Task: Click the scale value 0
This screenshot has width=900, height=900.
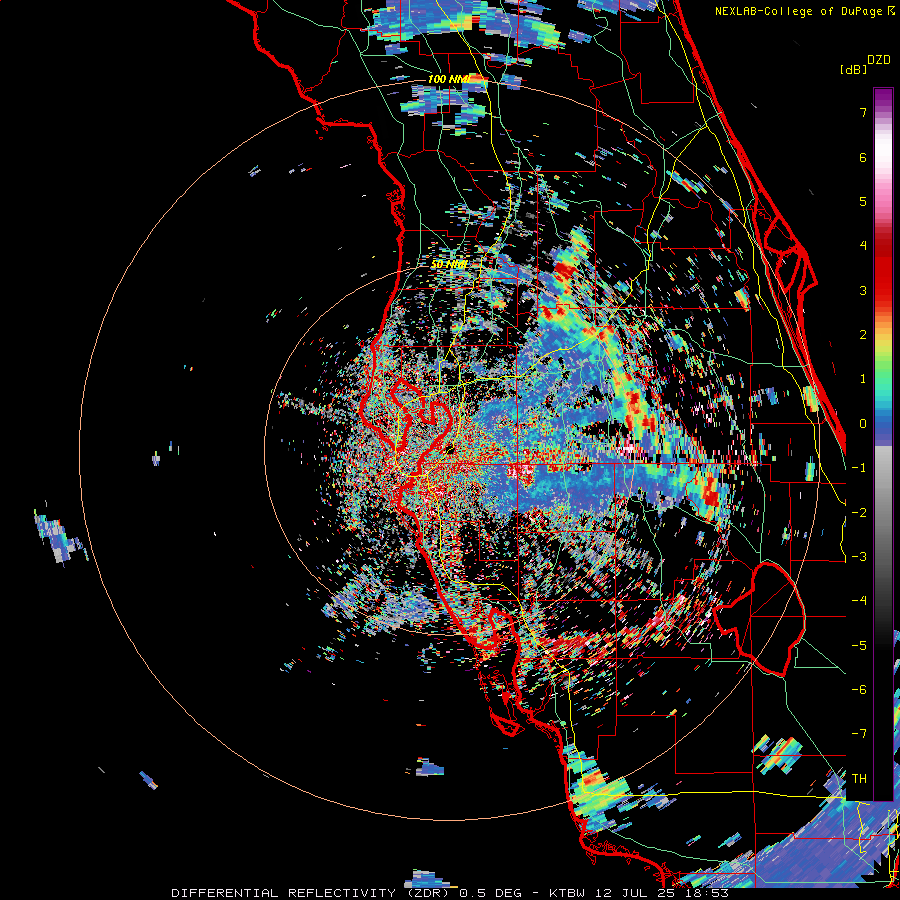Action: click(863, 424)
